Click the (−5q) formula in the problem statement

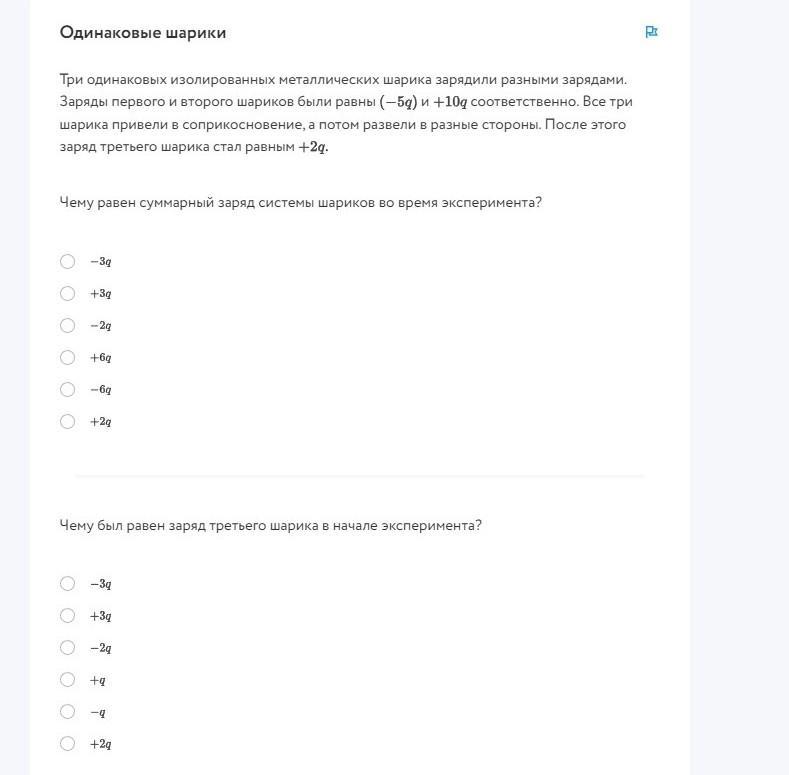coord(397,102)
